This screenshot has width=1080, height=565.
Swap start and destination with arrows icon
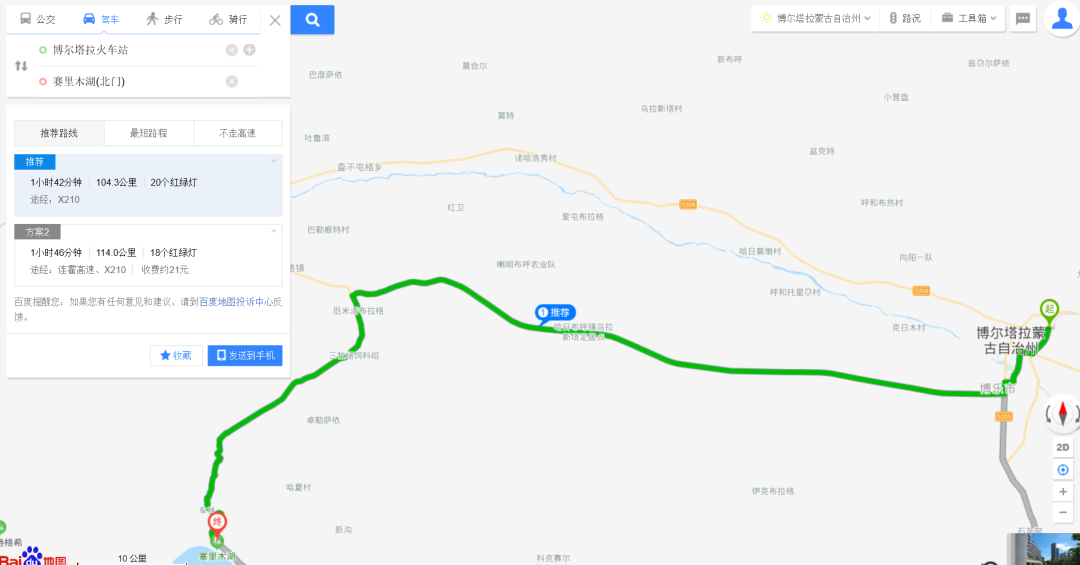pos(21,66)
